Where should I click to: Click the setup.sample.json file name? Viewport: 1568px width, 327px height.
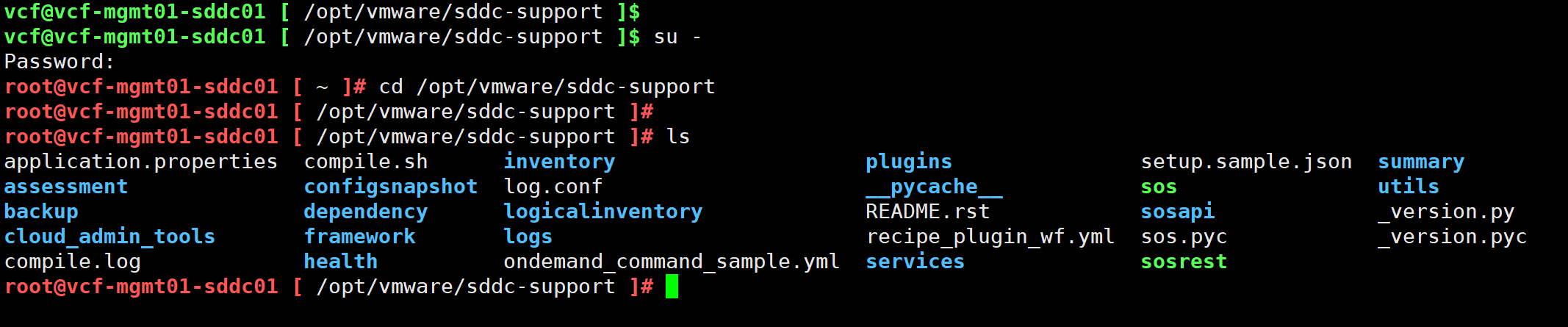(x=1246, y=162)
